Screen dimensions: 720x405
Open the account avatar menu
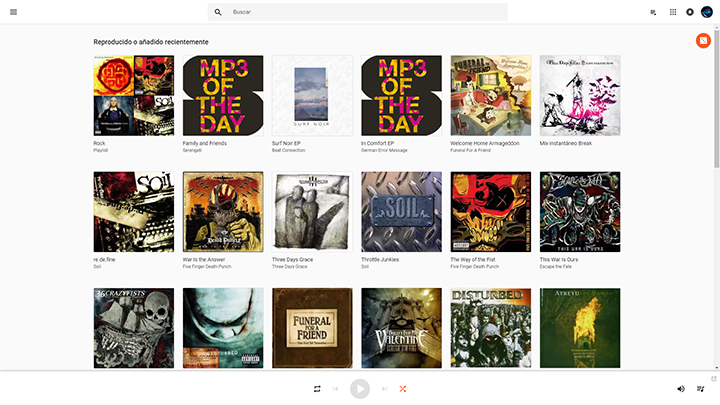point(707,12)
